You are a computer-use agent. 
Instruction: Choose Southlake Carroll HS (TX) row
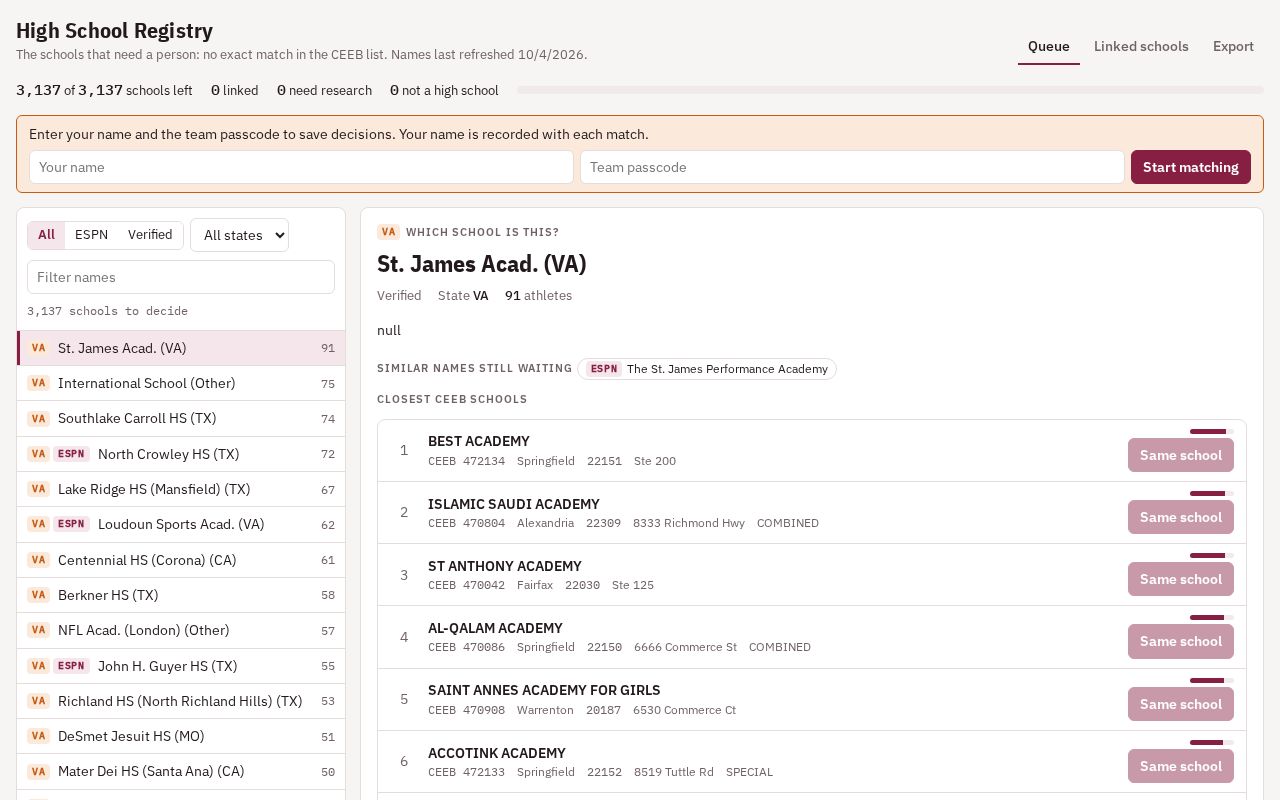coord(181,418)
